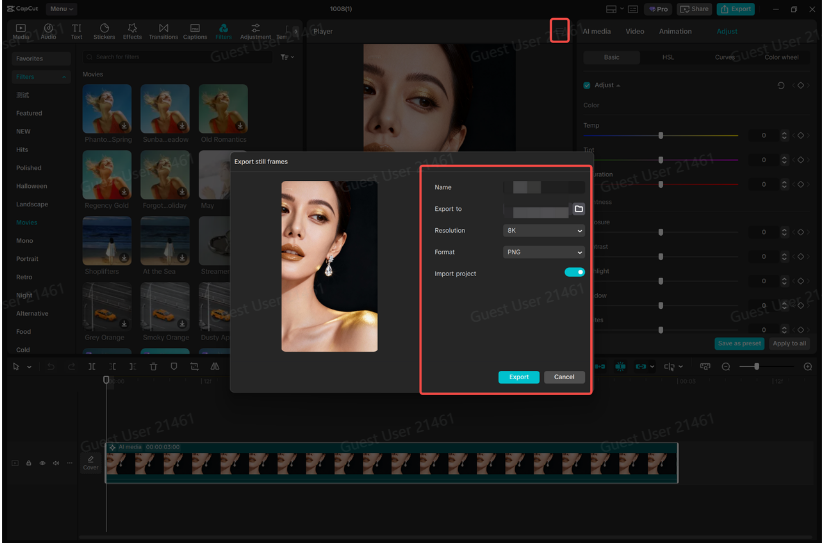Open the Adjustment tool icon
Viewport: 822px width, 543px height.
(255, 31)
